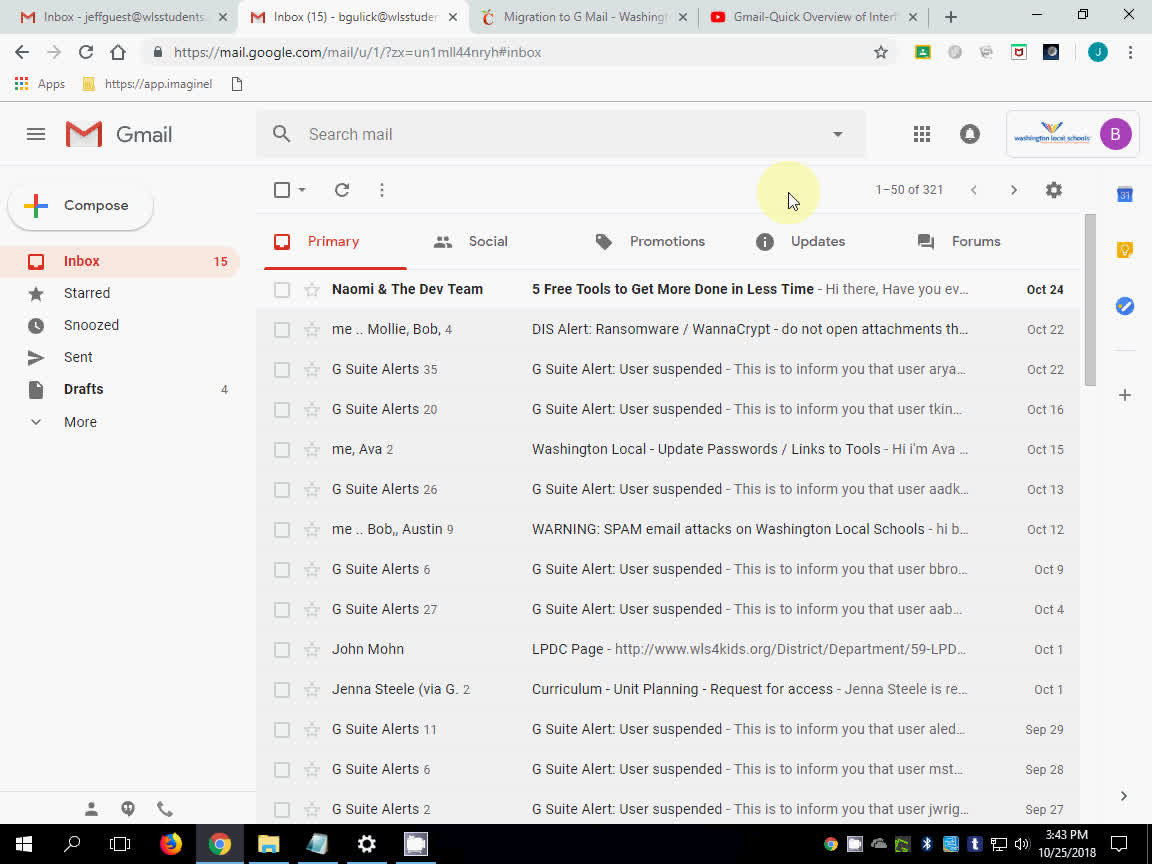Open the Google apps grid
1152x864 pixels.
click(x=921, y=133)
